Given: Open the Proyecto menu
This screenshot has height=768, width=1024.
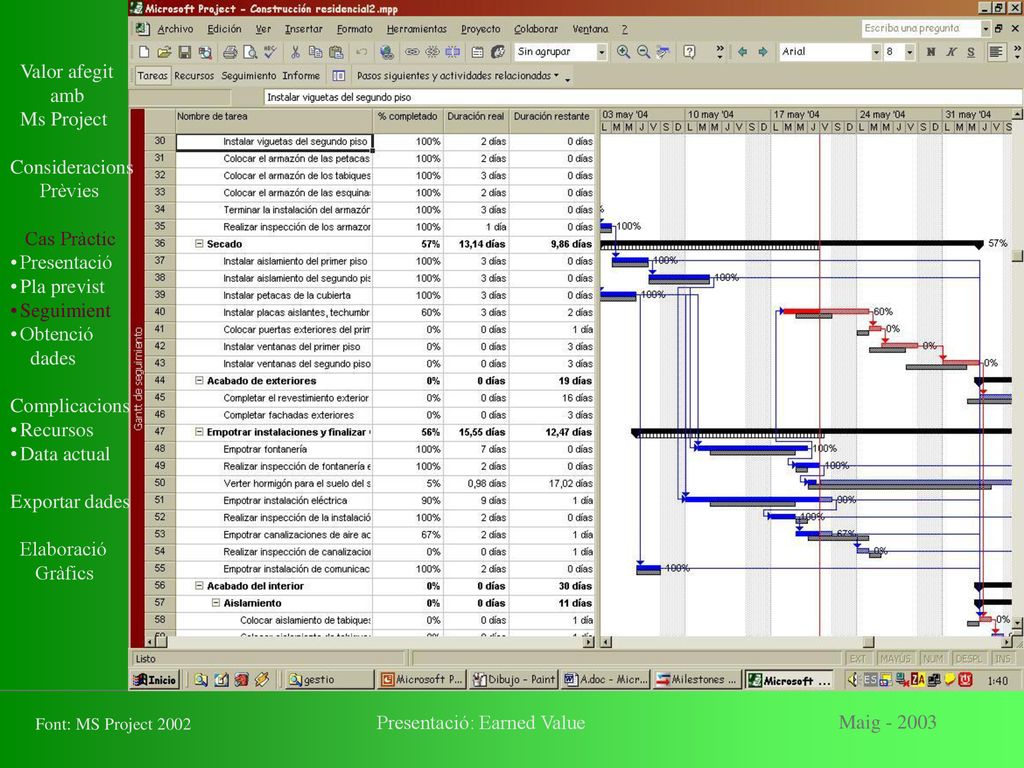Looking at the screenshot, I should tap(481, 29).
